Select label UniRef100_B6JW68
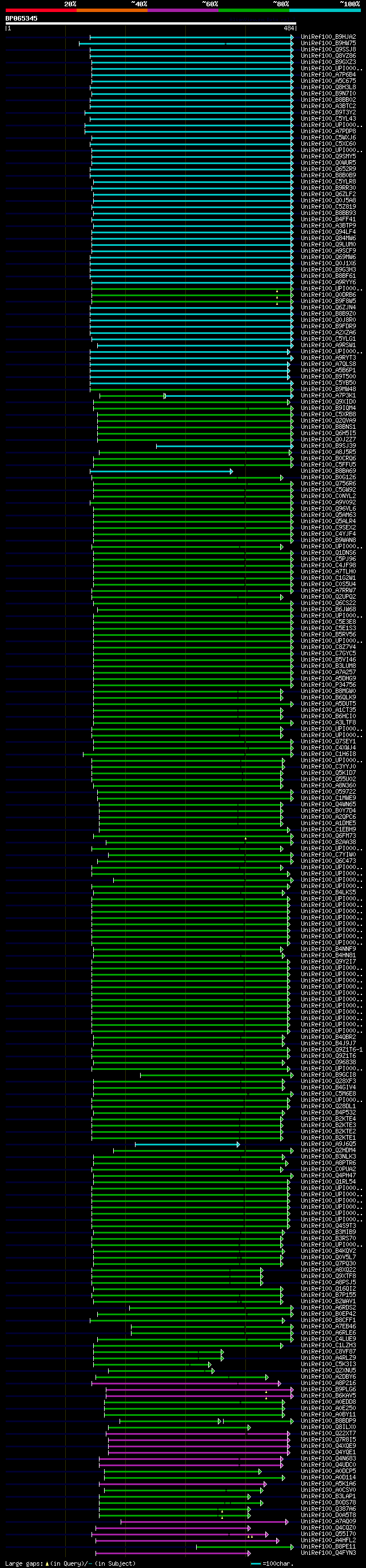 pyautogui.click(x=328, y=610)
